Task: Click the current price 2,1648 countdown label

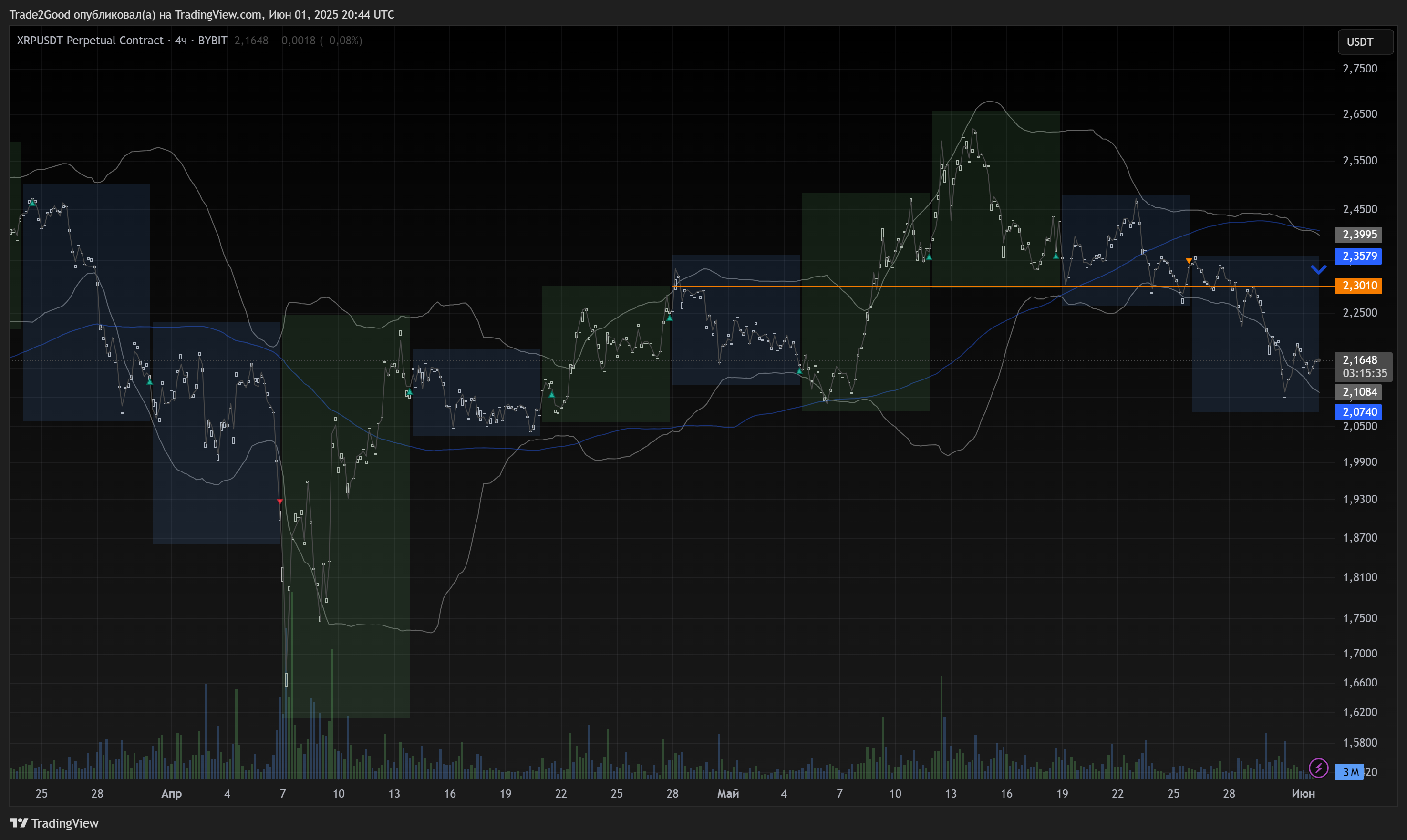Action: [x=1364, y=366]
